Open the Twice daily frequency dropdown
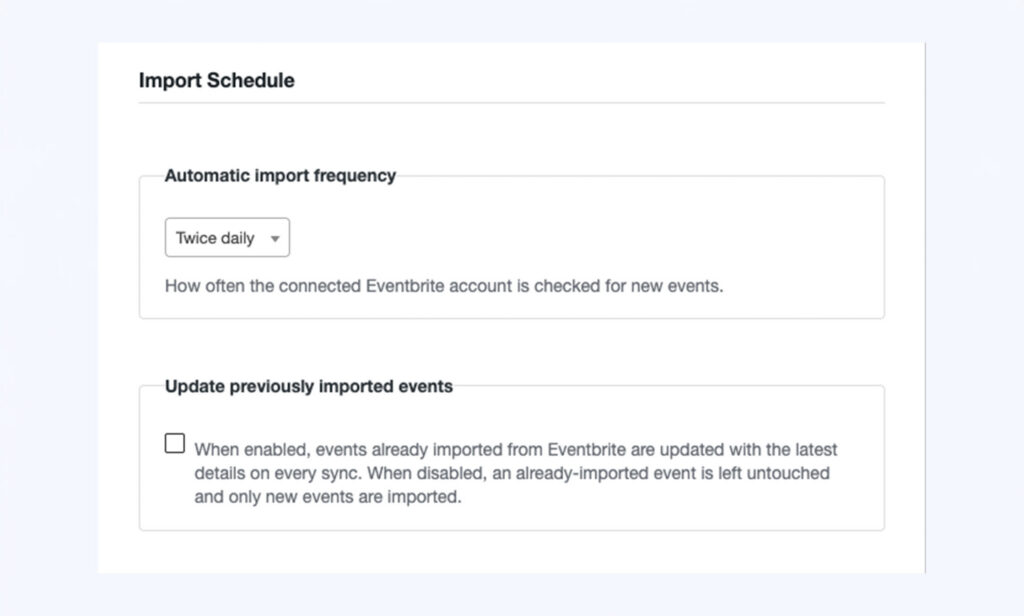The image size is (1024, 616). (227, 237)
